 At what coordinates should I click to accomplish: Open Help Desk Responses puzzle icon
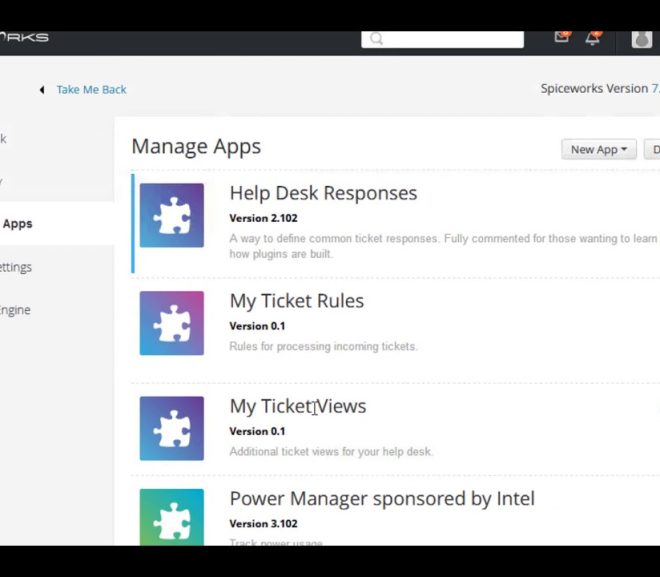(x=172, y=215)
